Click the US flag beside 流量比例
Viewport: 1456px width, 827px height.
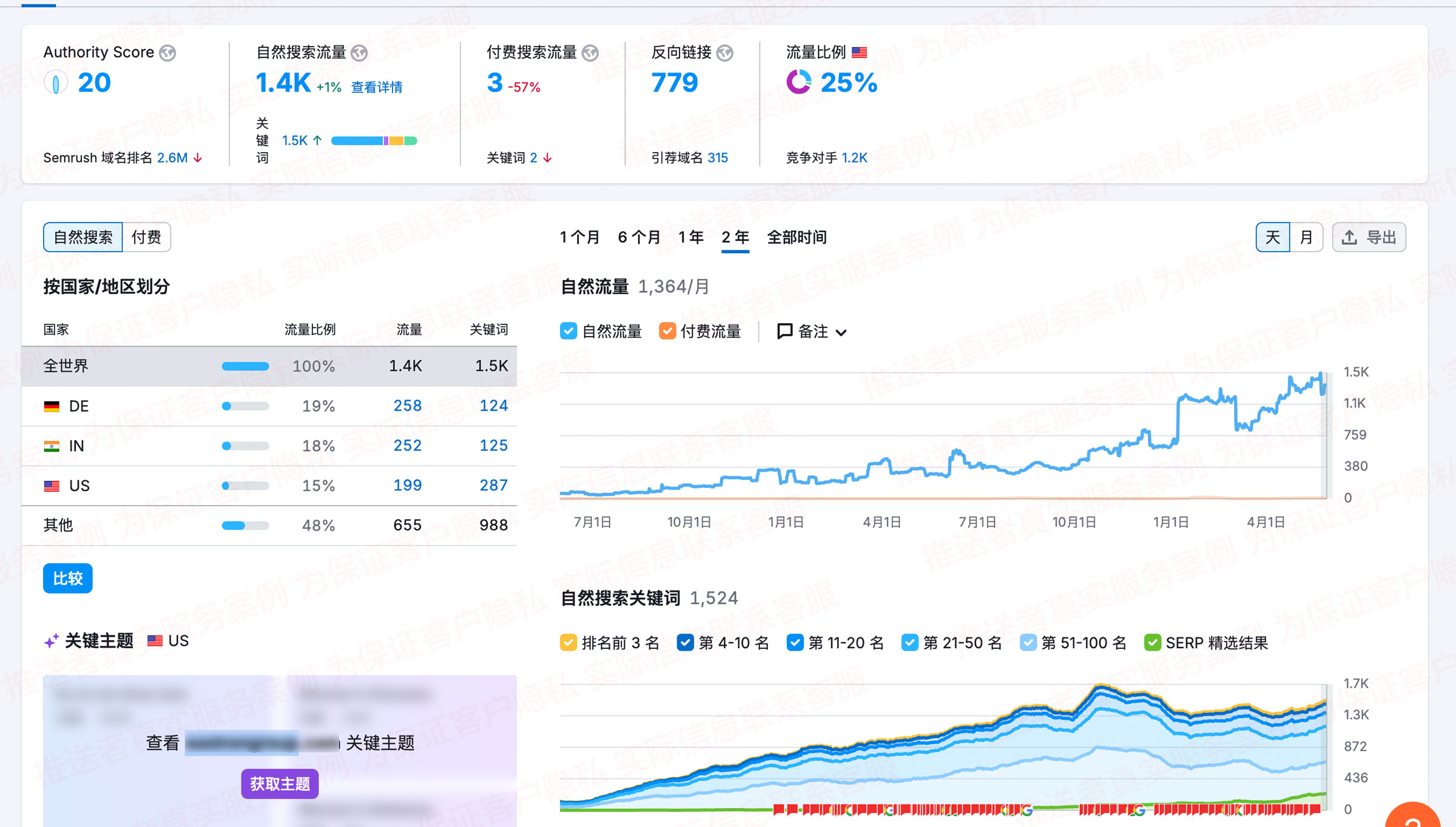(859, 53)
